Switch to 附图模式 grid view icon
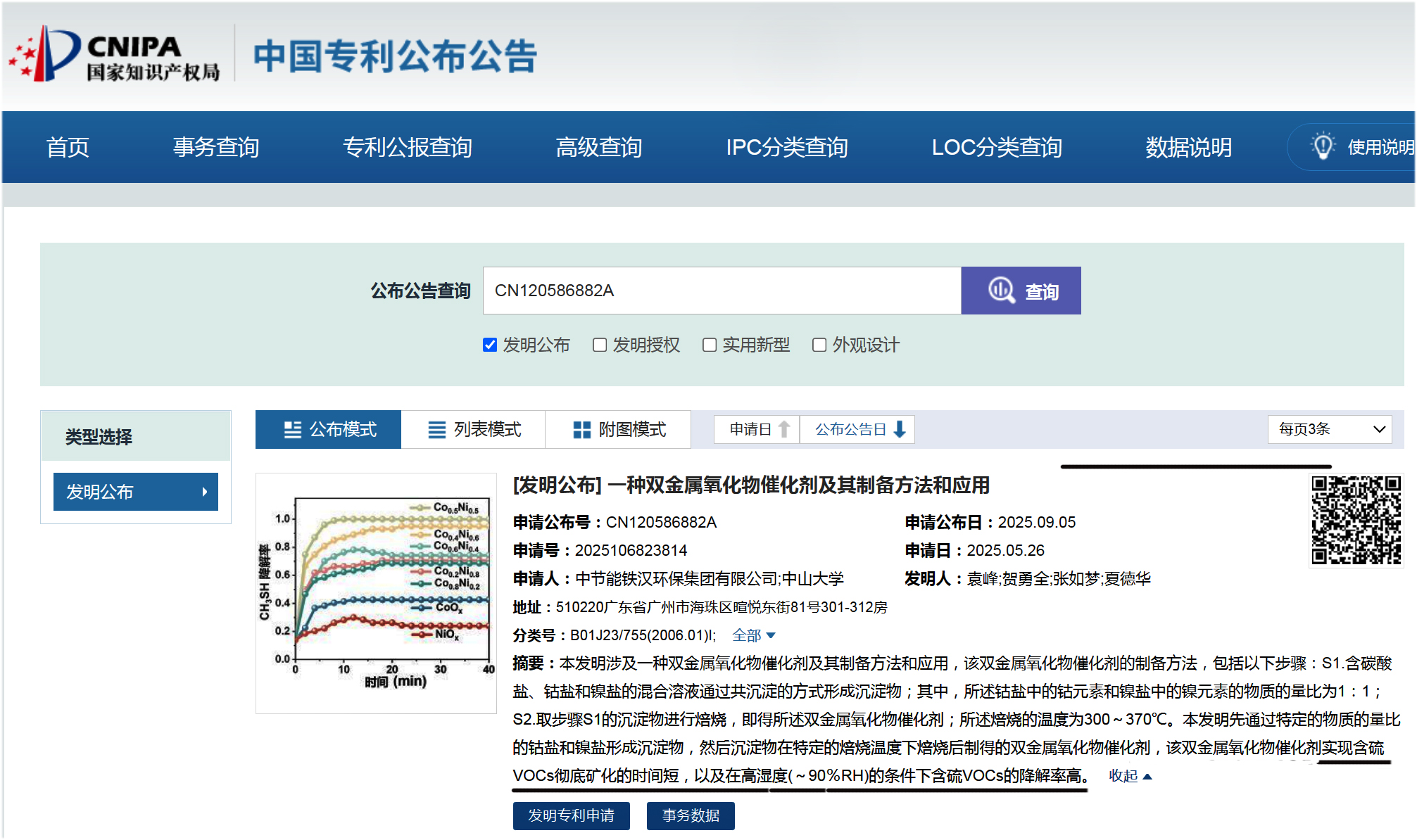Screen dimensions: 1417x840 [x=581, y=430]
